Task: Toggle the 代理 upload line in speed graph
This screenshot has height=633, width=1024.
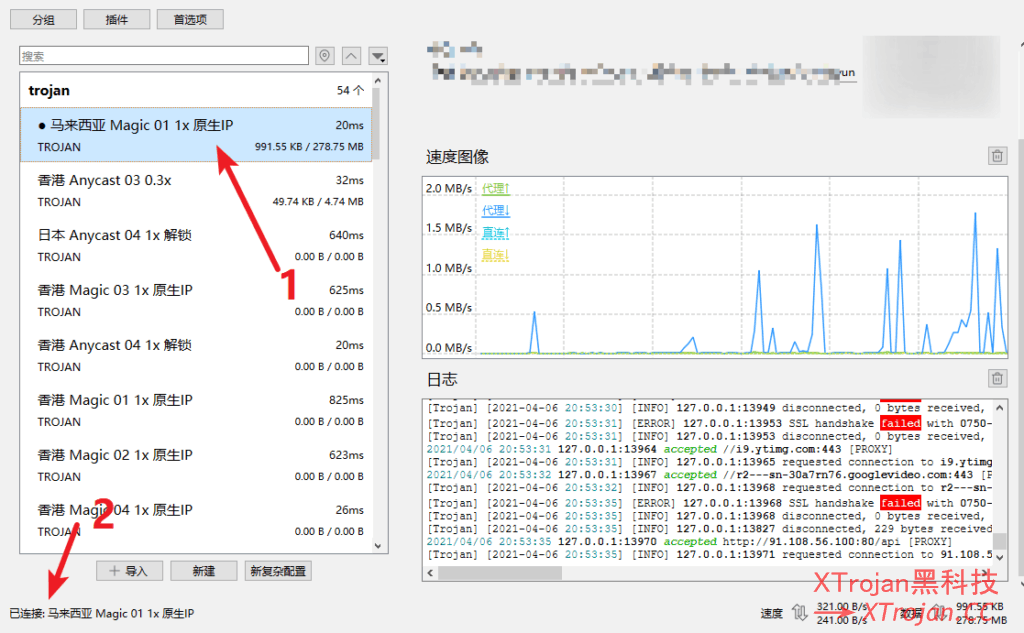Action: (494, 188)
